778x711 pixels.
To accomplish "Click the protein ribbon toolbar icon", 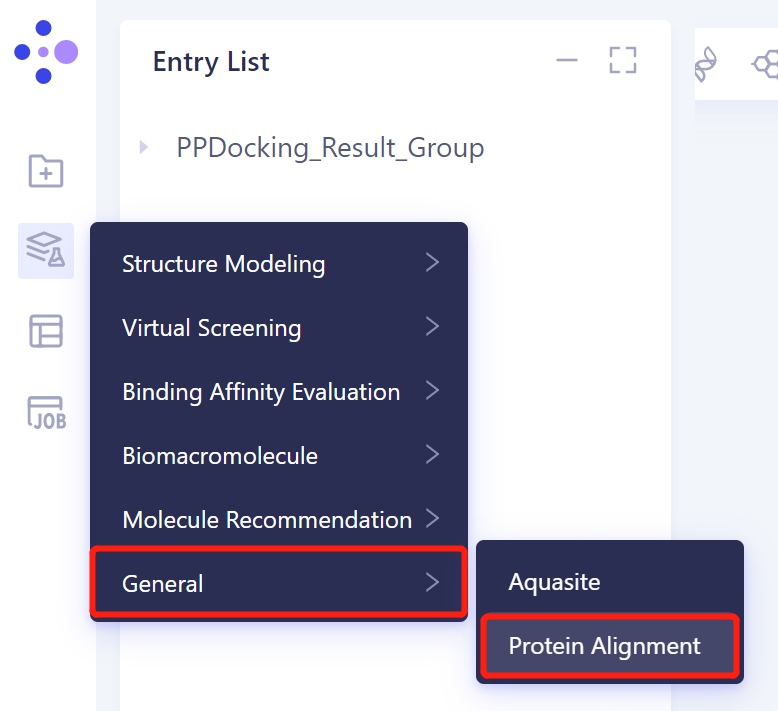I will tap(706, 64).
